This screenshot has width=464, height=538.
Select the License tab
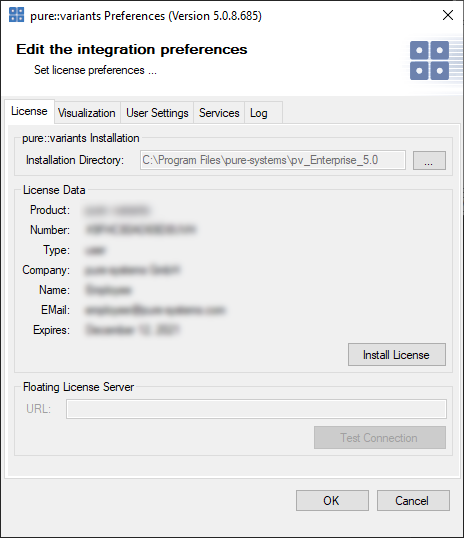coord(29,111)
